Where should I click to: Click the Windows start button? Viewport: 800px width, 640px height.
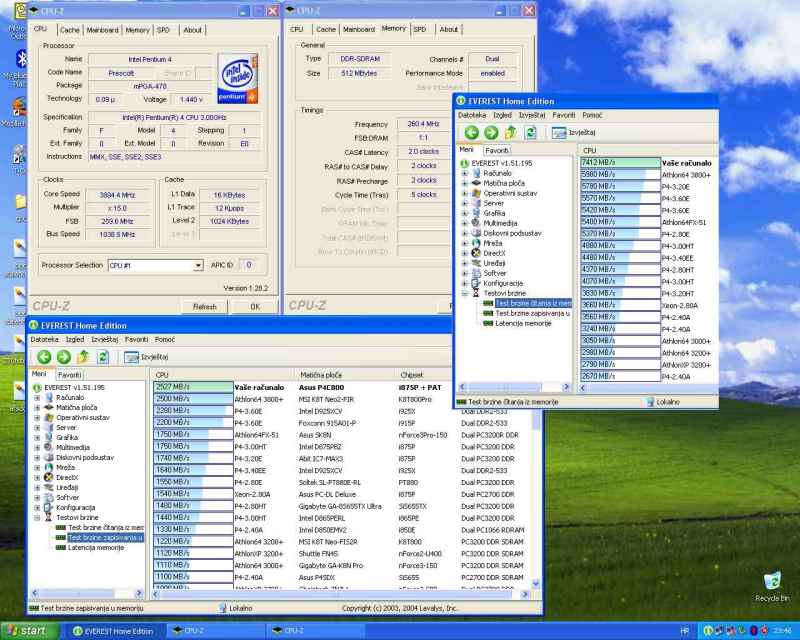(x=28, y=631)
